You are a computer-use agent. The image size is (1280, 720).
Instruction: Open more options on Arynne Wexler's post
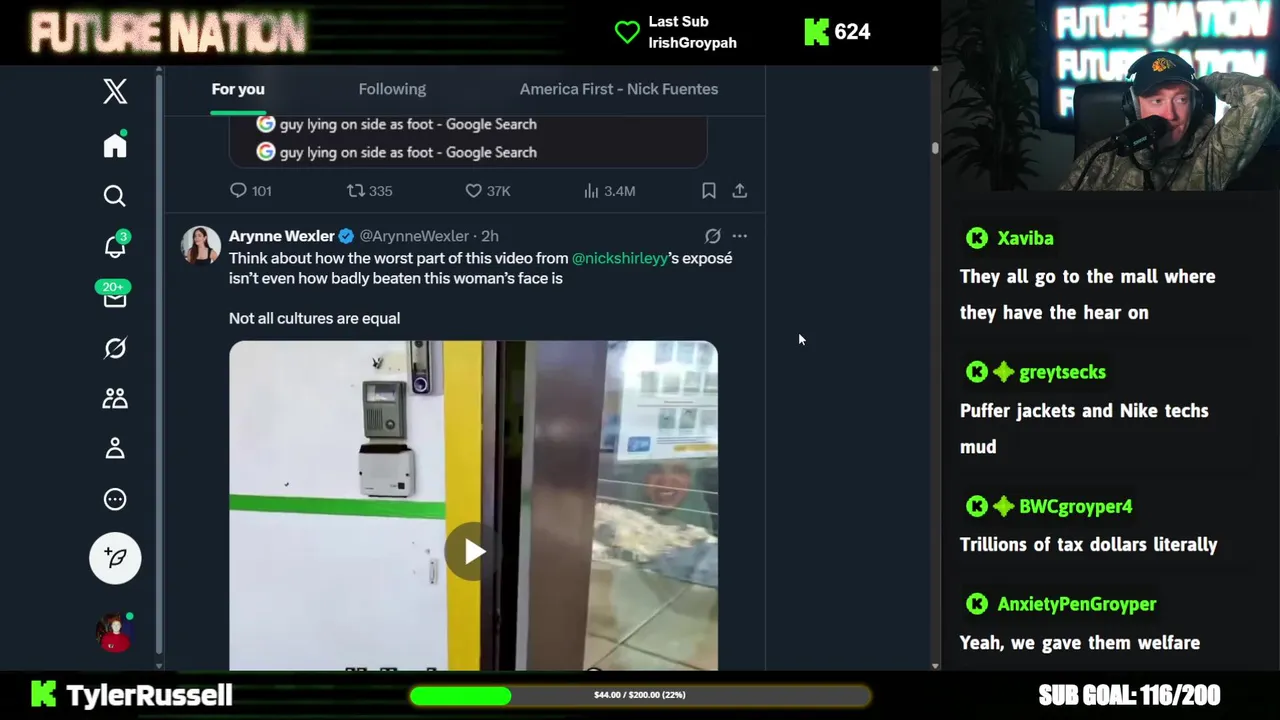pos(739,236)
